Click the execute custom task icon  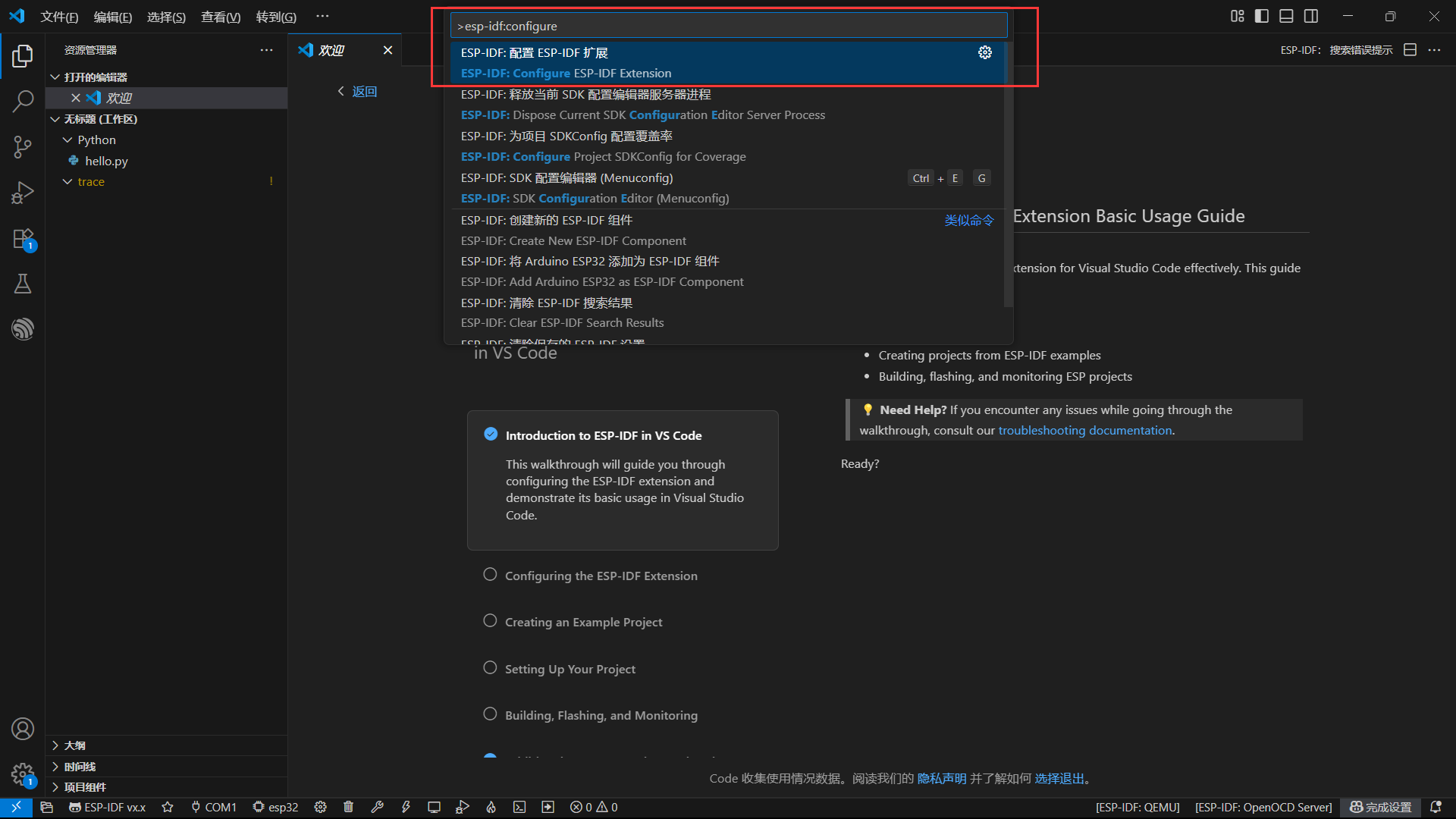pyautogui.click(x=548, y=808)
